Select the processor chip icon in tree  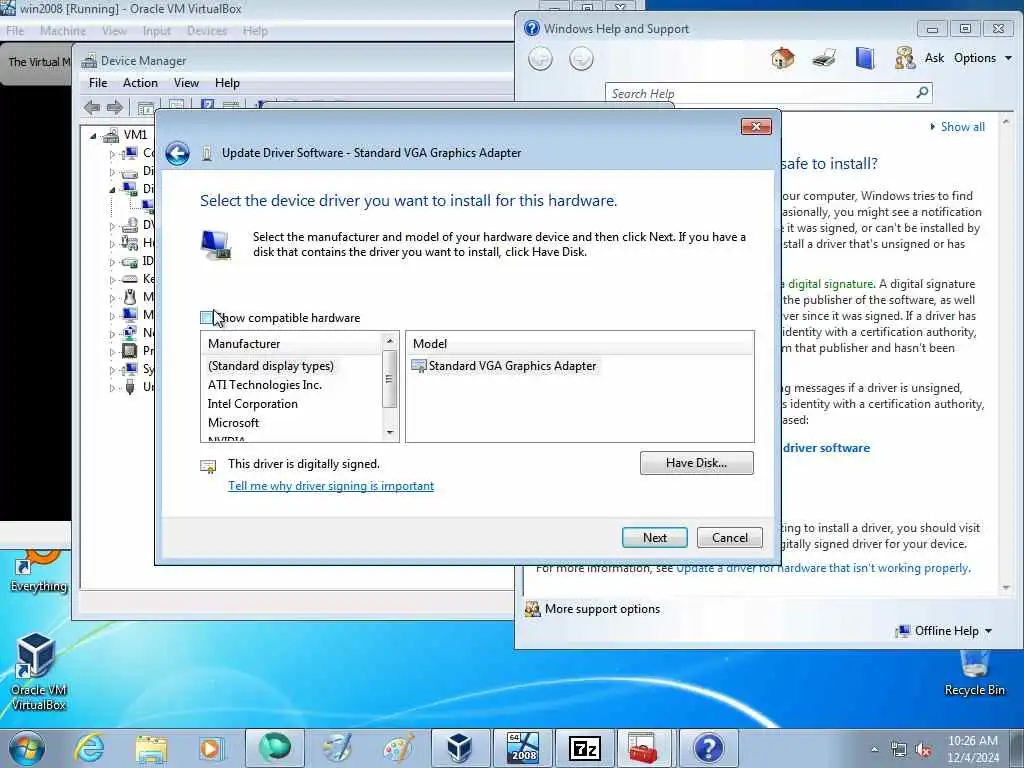(130, 351)
